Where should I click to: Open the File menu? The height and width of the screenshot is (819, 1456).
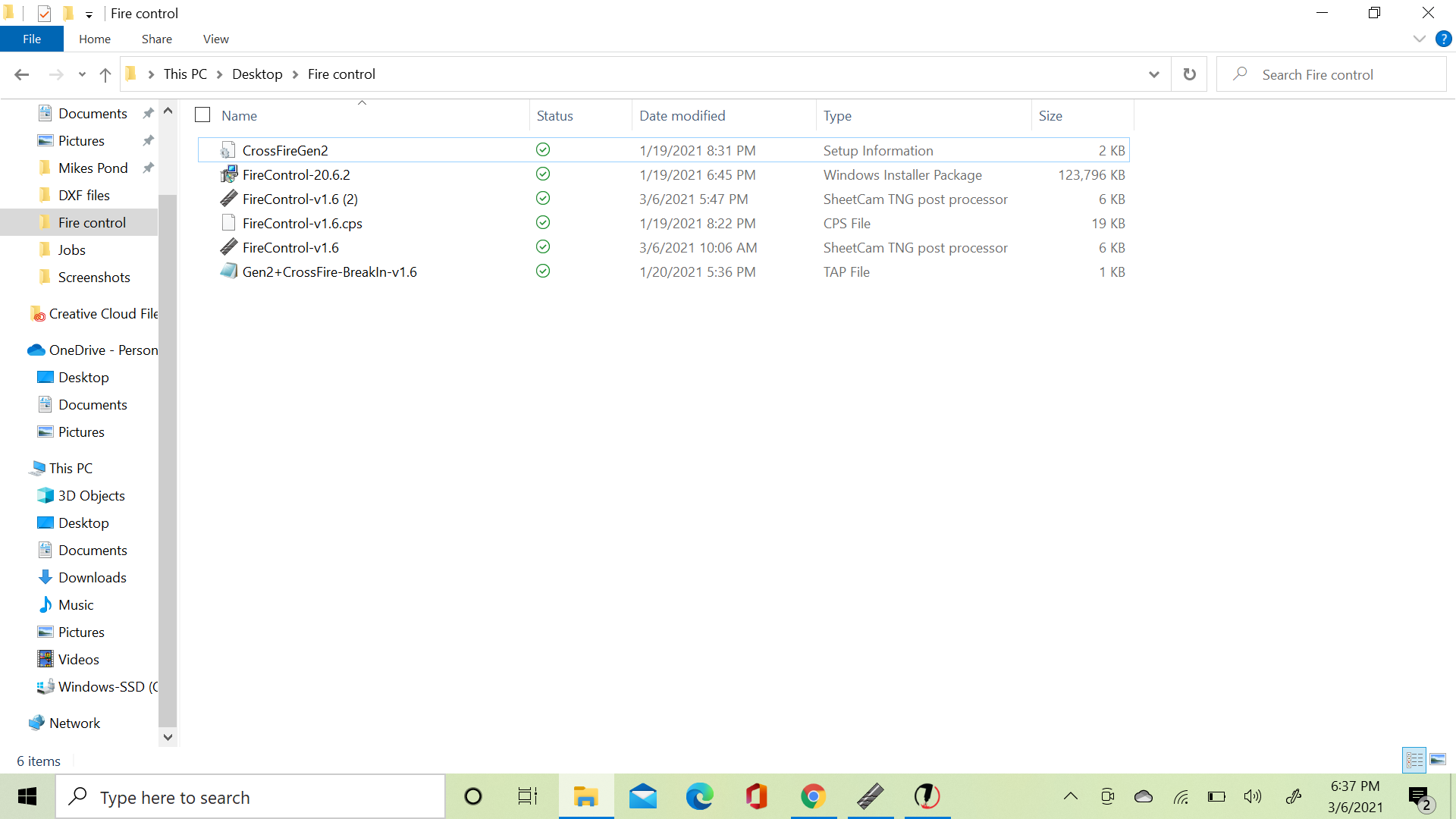(x=32, y=39)
